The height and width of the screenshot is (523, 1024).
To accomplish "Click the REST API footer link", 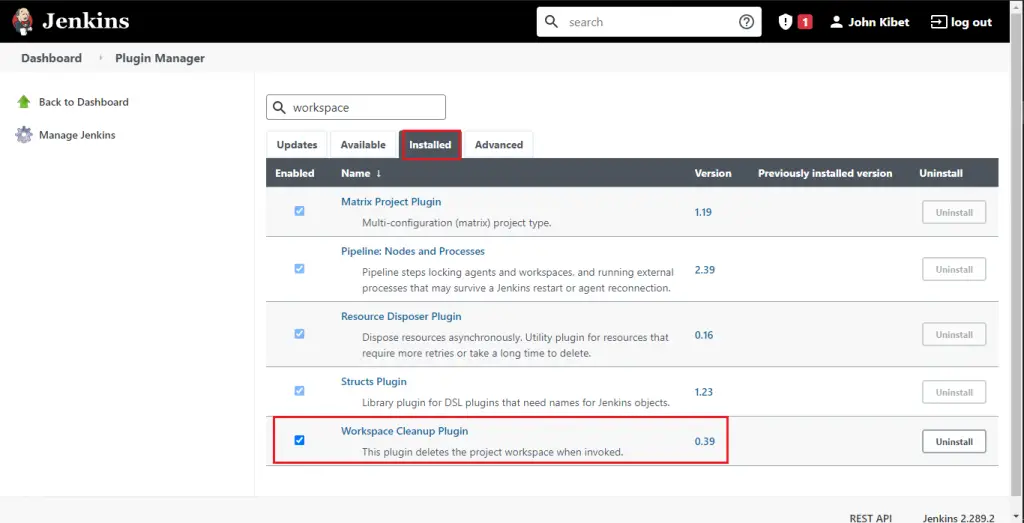I will click(x=871, y=518).
